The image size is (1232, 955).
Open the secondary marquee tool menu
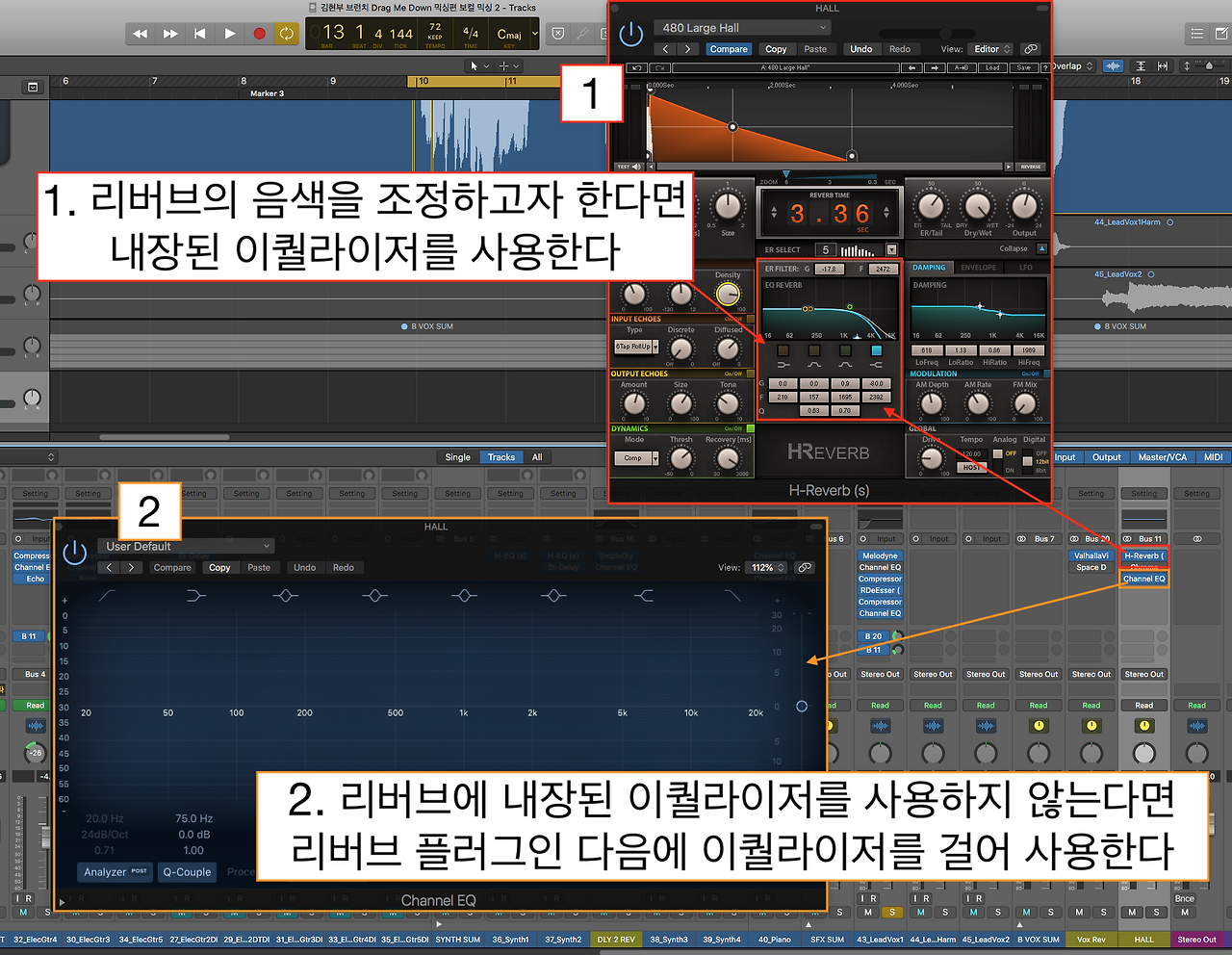(x=507, y=66)
